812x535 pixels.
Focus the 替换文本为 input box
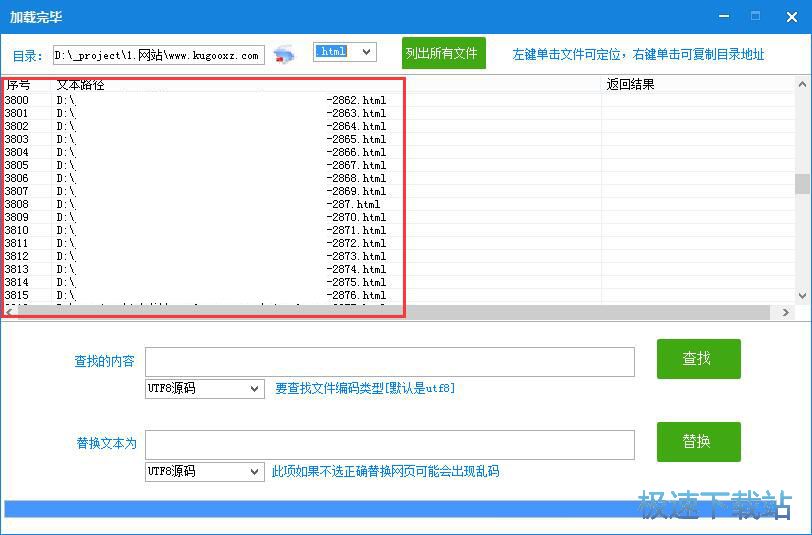pos(389,444)
